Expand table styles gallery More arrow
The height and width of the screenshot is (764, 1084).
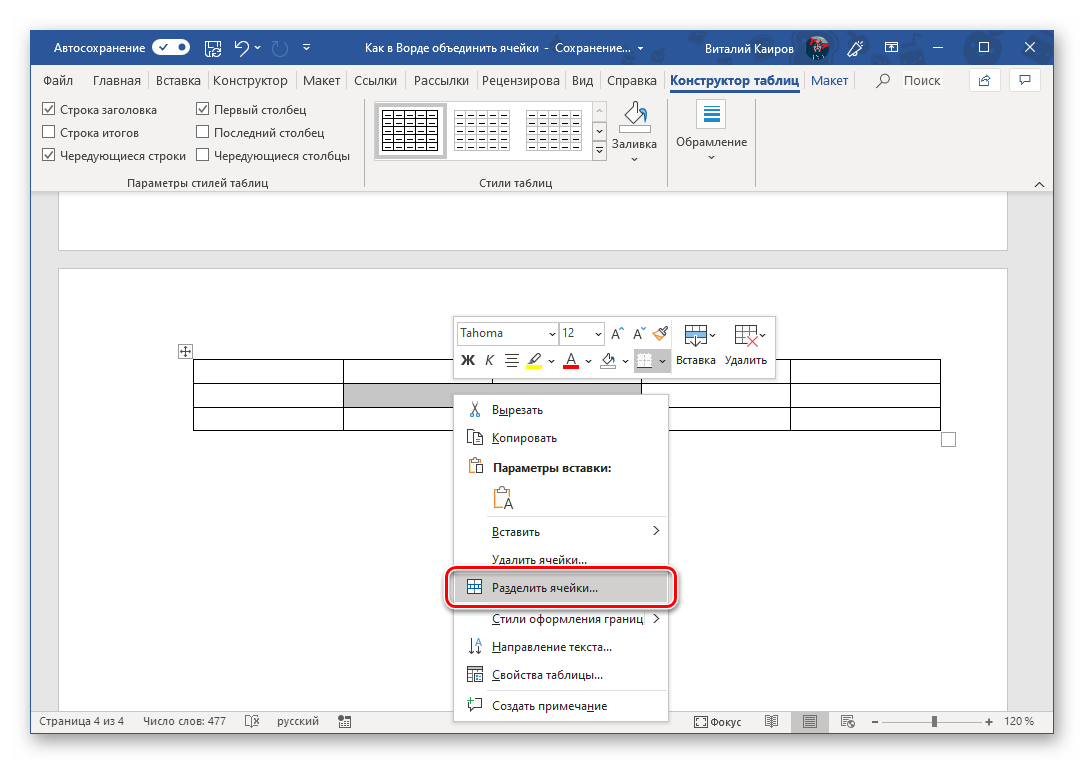(x=599, y=149)
